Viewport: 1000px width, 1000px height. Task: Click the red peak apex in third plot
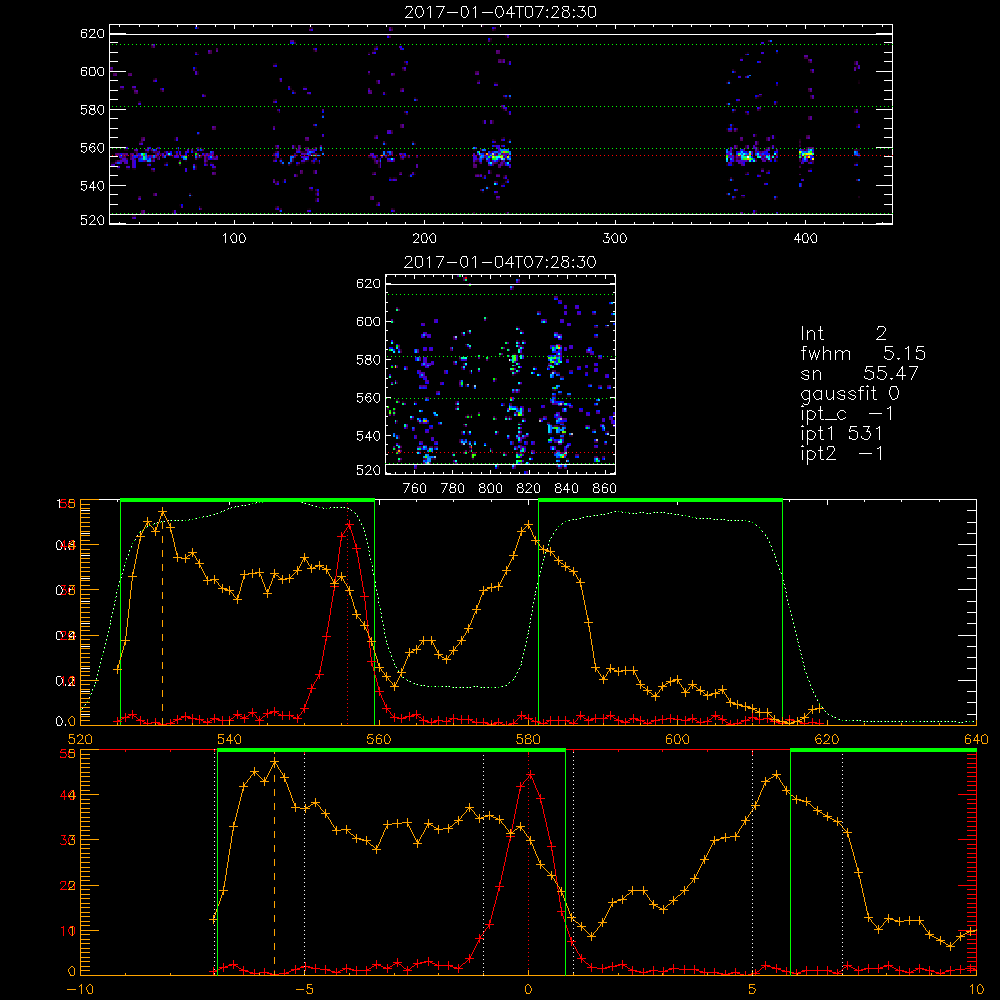coord(348,524)
